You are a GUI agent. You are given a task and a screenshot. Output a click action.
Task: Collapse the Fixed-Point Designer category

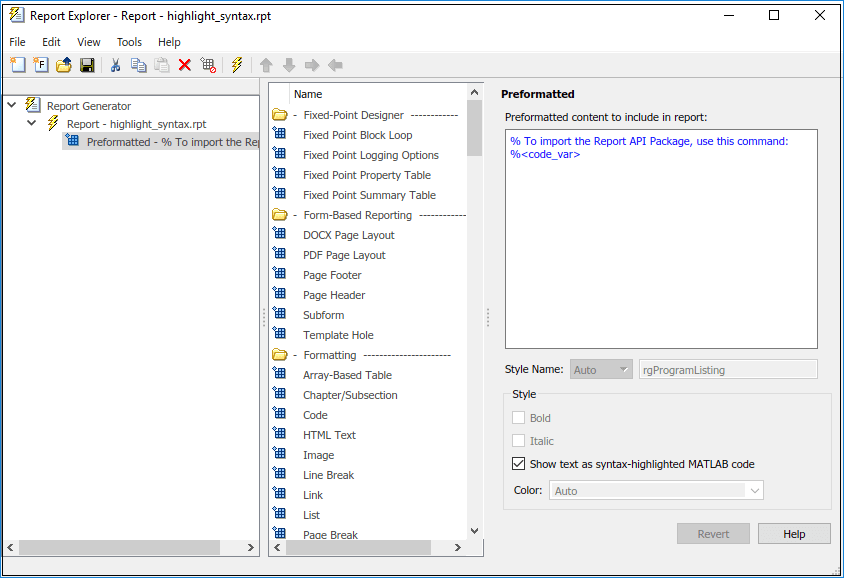coord(295,115)
